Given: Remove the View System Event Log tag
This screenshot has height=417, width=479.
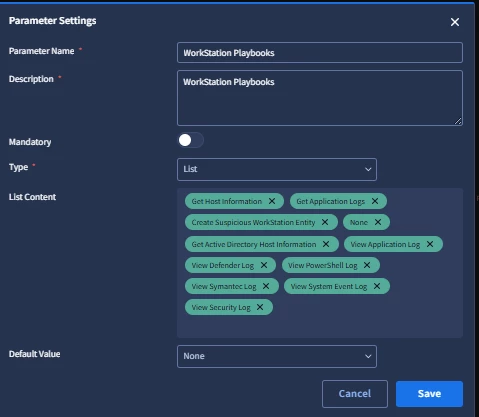Looking at the screenshot, I should [x=377, y=286].
